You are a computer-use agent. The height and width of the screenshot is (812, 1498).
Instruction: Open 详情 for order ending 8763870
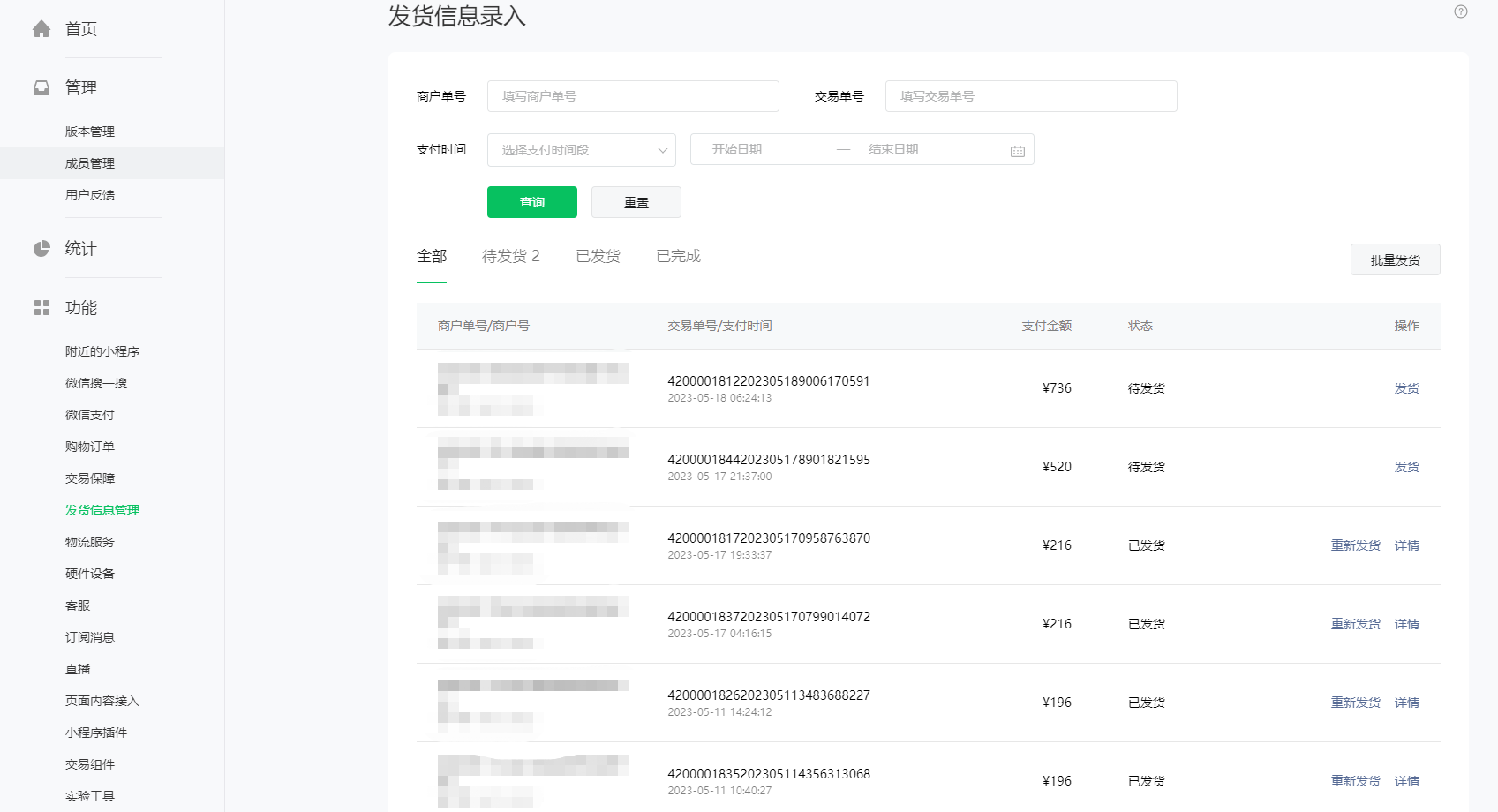click(1407, 545)
